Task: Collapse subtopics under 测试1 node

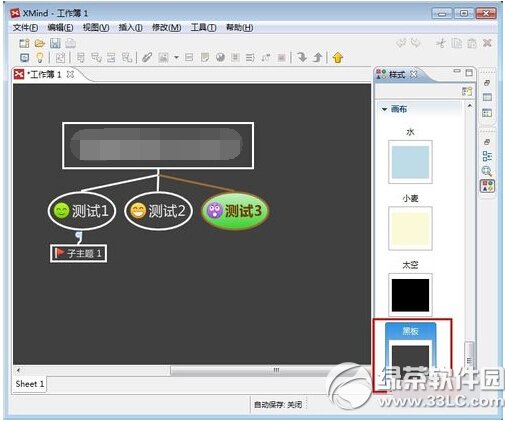Action: point(79,235)
